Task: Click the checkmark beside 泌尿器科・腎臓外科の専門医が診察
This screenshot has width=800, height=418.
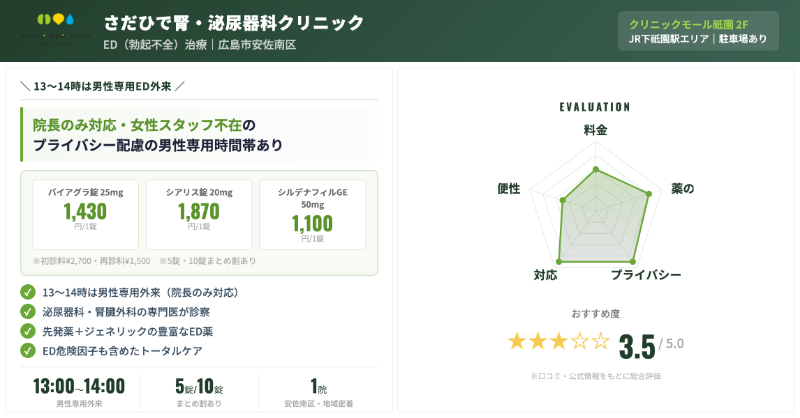Action: coord(28,312)
